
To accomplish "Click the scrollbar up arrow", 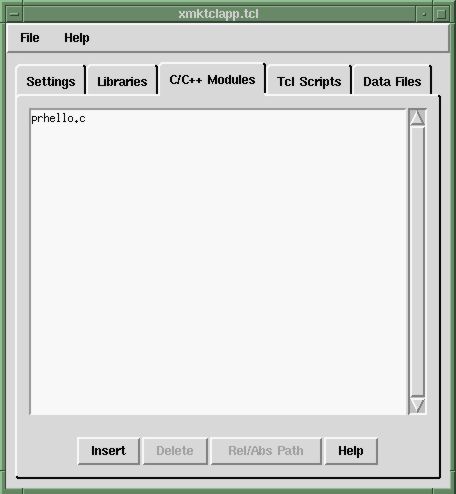I will click(417, 117).
